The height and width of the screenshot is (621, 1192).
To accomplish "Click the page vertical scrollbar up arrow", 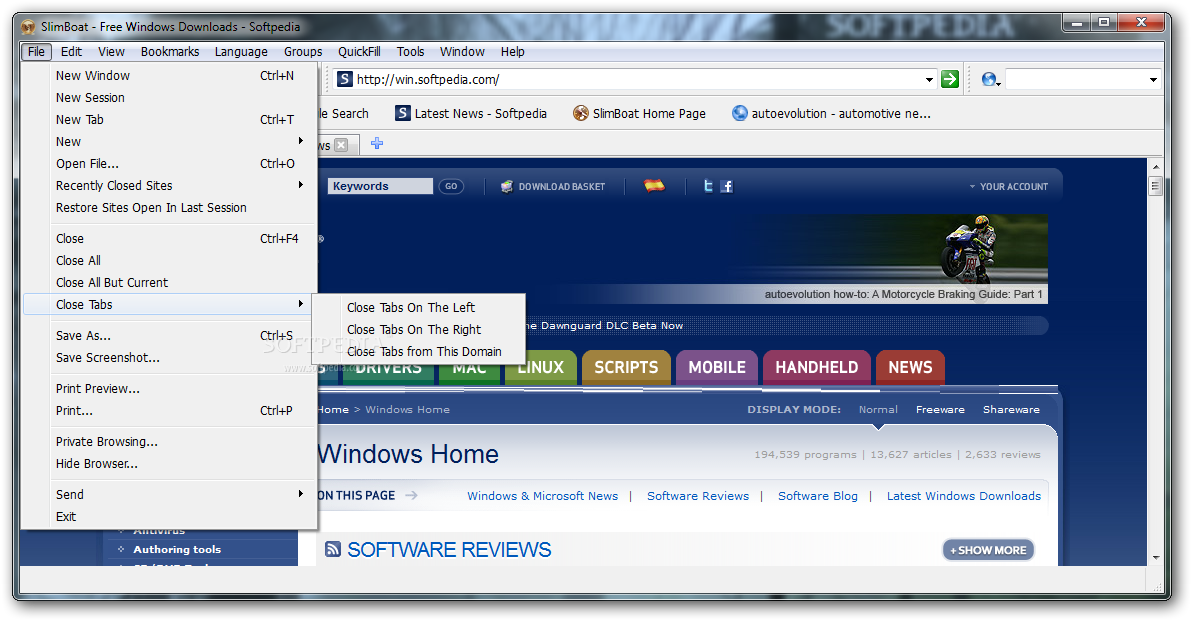I will click(1156, 166).
